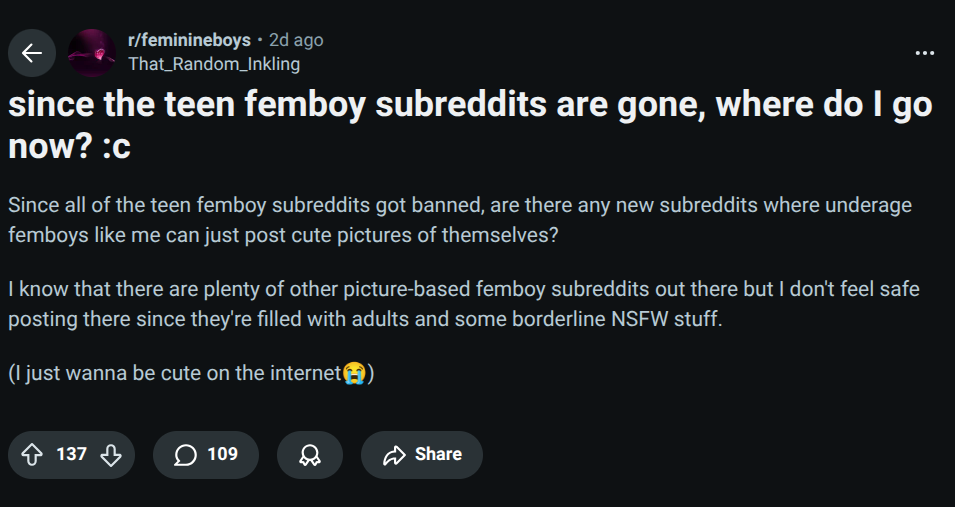Open That_Random_Inkling's user profile
This screenshot has width=955, height=507.
214,64
